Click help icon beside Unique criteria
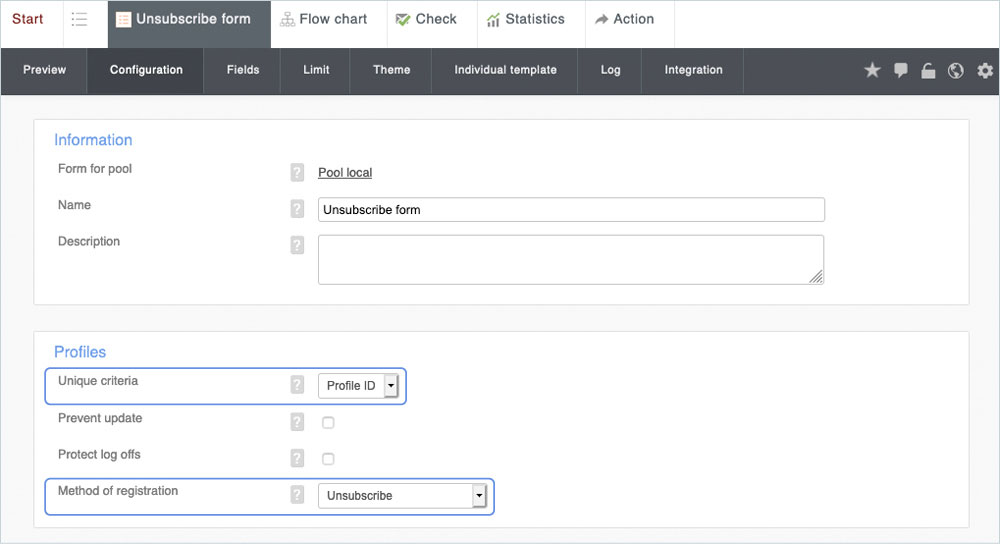Screen dimensions: 1000x544 297,385
